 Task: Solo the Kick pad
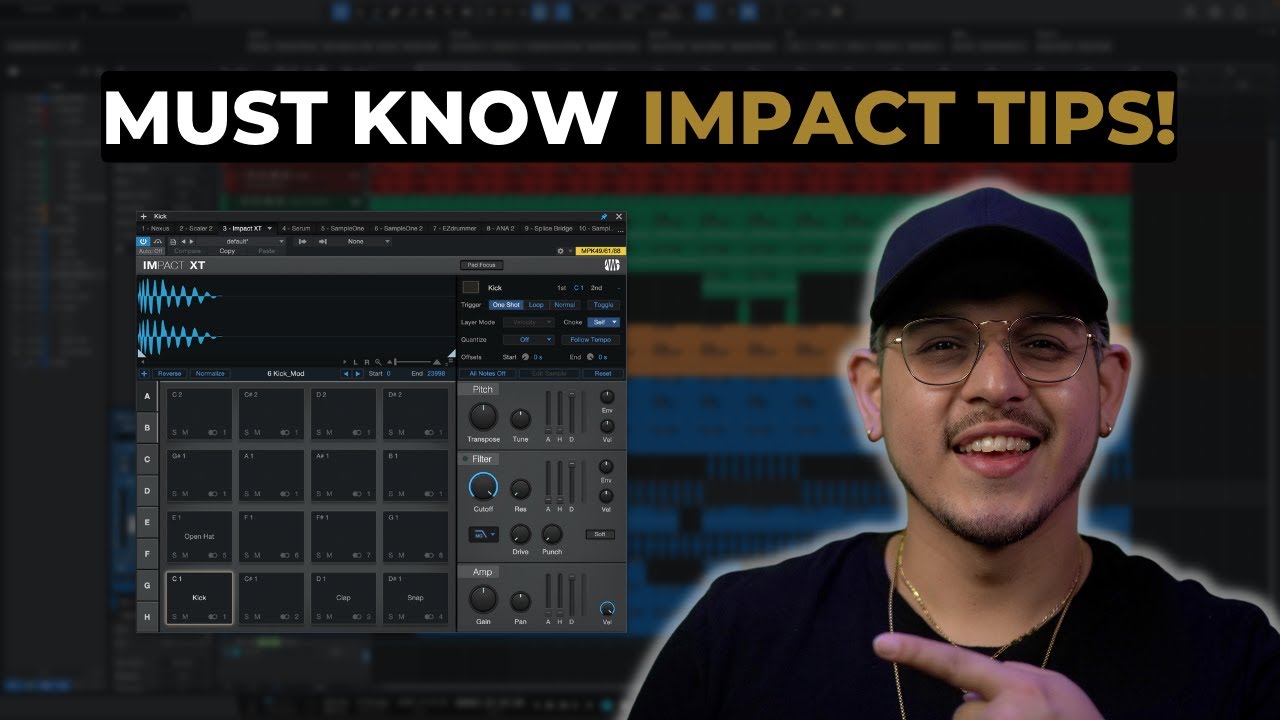click(173, 616)
